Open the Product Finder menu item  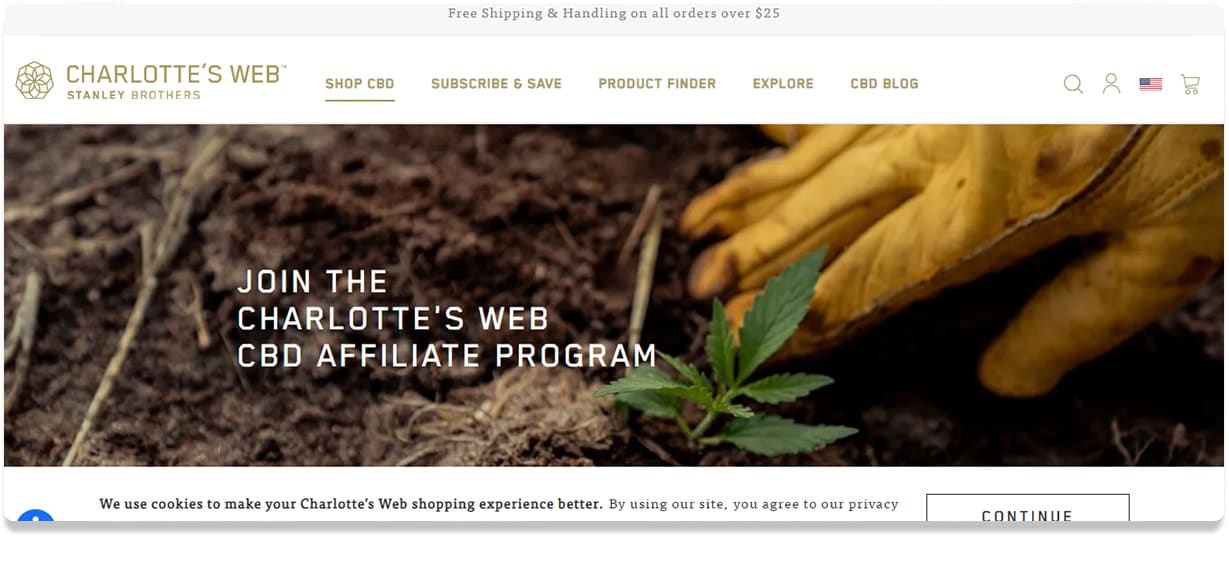click(657, 84)
